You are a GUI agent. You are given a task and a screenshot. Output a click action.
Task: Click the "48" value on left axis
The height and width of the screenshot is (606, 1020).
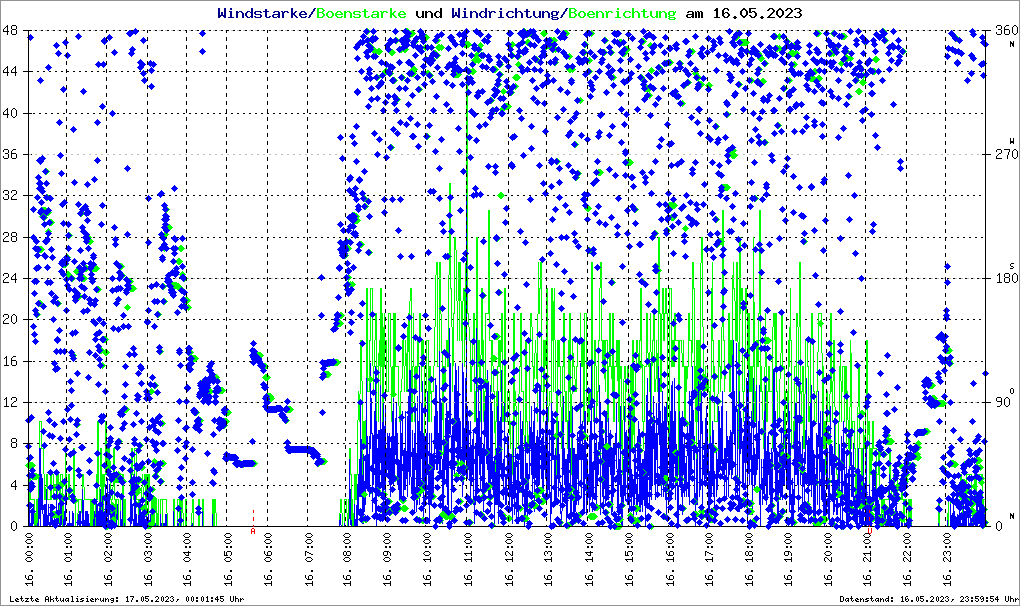pos(12,31)
